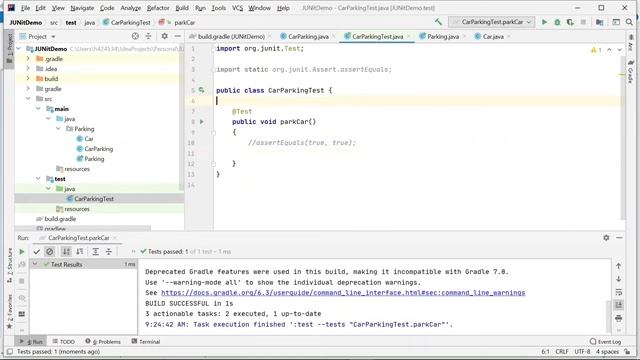This screenshot has width=640, height=360.
Task: Collapse the Parking package
Action: tap(58, 129)
